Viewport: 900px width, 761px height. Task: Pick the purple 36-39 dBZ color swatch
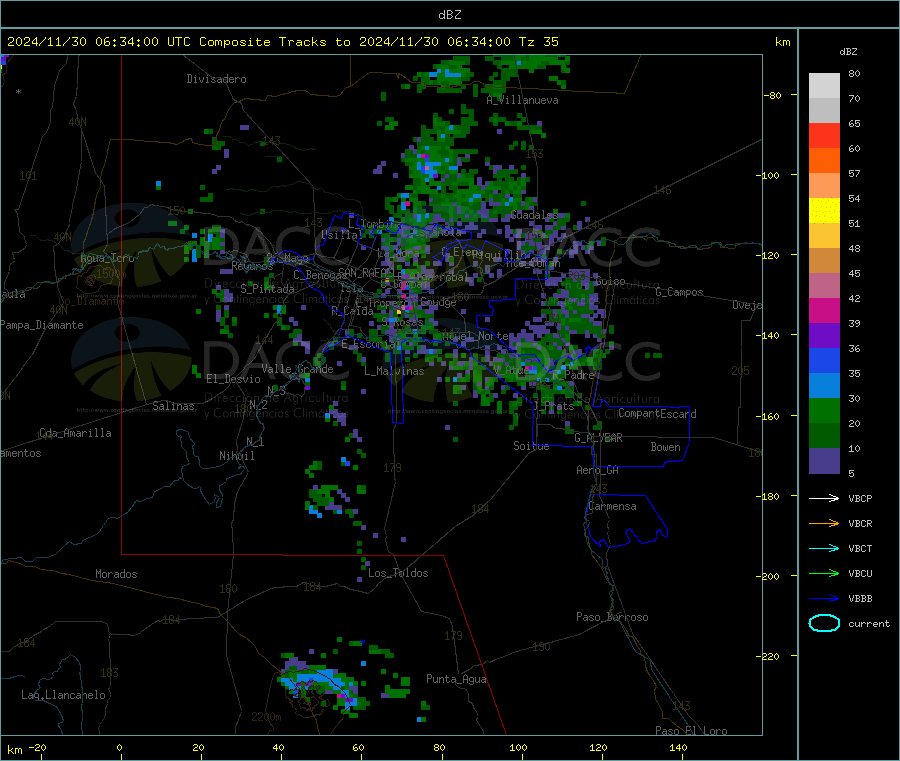824,336
